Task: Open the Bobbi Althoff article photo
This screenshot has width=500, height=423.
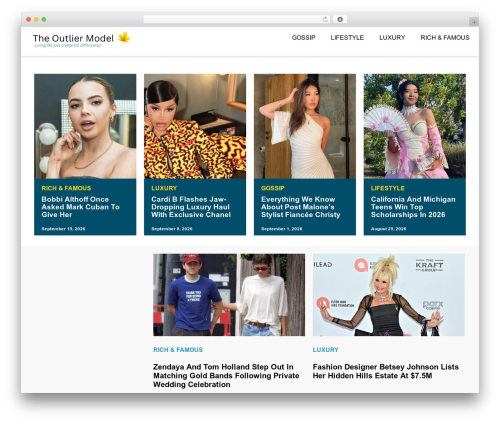Action: click(x=85, y=126)
